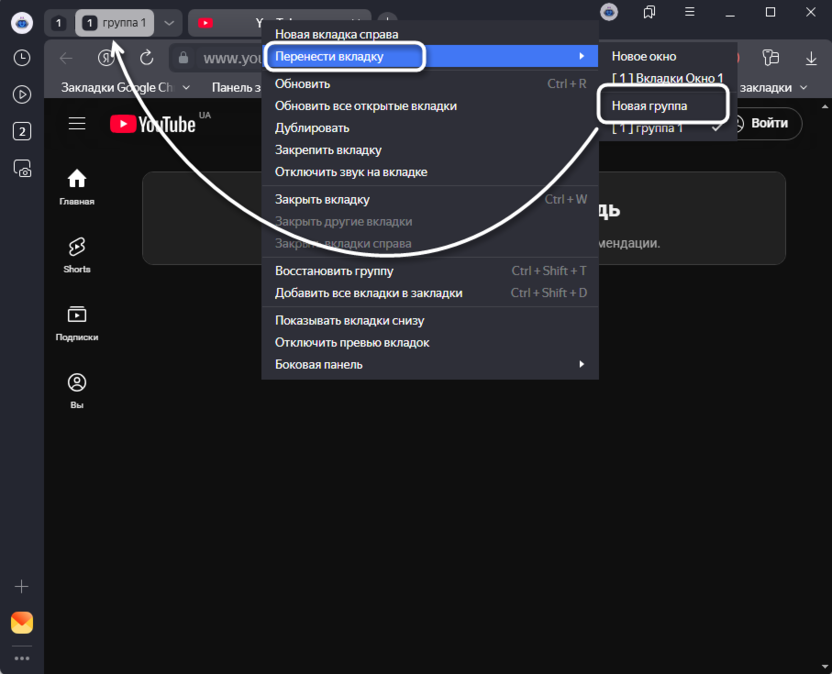Select 'Отключить звук на вкладке'
Viewport: 832px width, 674px height.
tap(430, 172)
